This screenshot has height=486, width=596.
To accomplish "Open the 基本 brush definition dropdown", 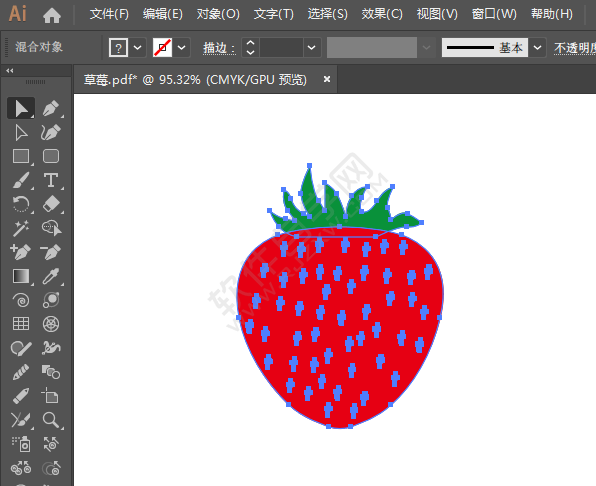I will coord(537,48).
